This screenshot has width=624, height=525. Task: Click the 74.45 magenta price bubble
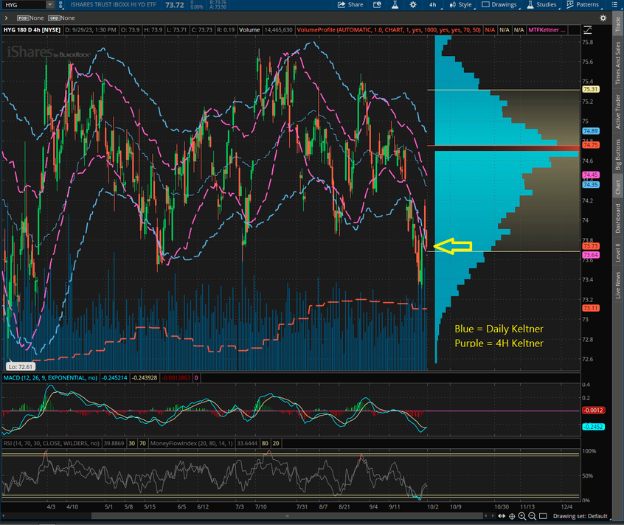[x=591, y=175]
